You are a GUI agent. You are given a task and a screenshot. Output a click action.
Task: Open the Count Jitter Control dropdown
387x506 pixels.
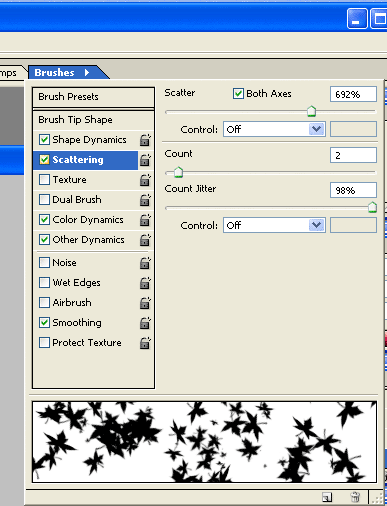click(274, 225)
